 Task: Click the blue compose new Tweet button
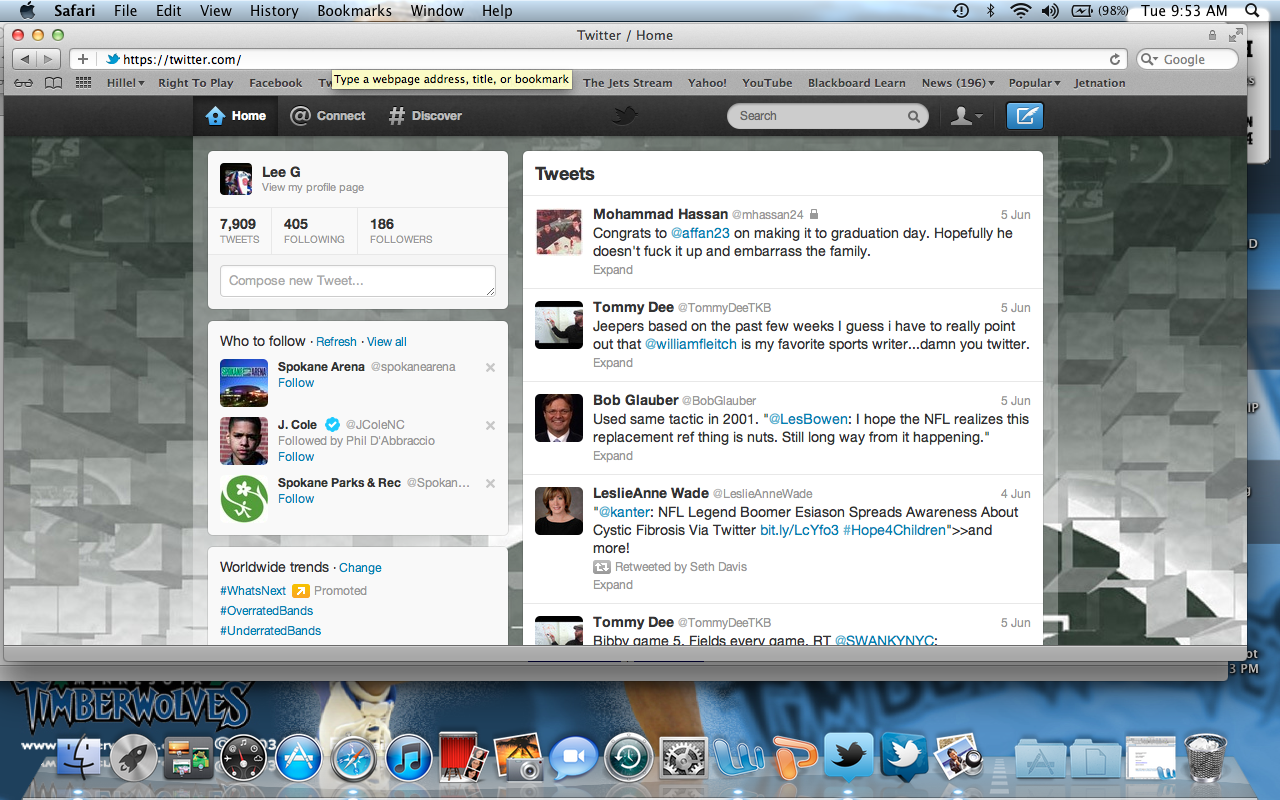point(1025,116)
